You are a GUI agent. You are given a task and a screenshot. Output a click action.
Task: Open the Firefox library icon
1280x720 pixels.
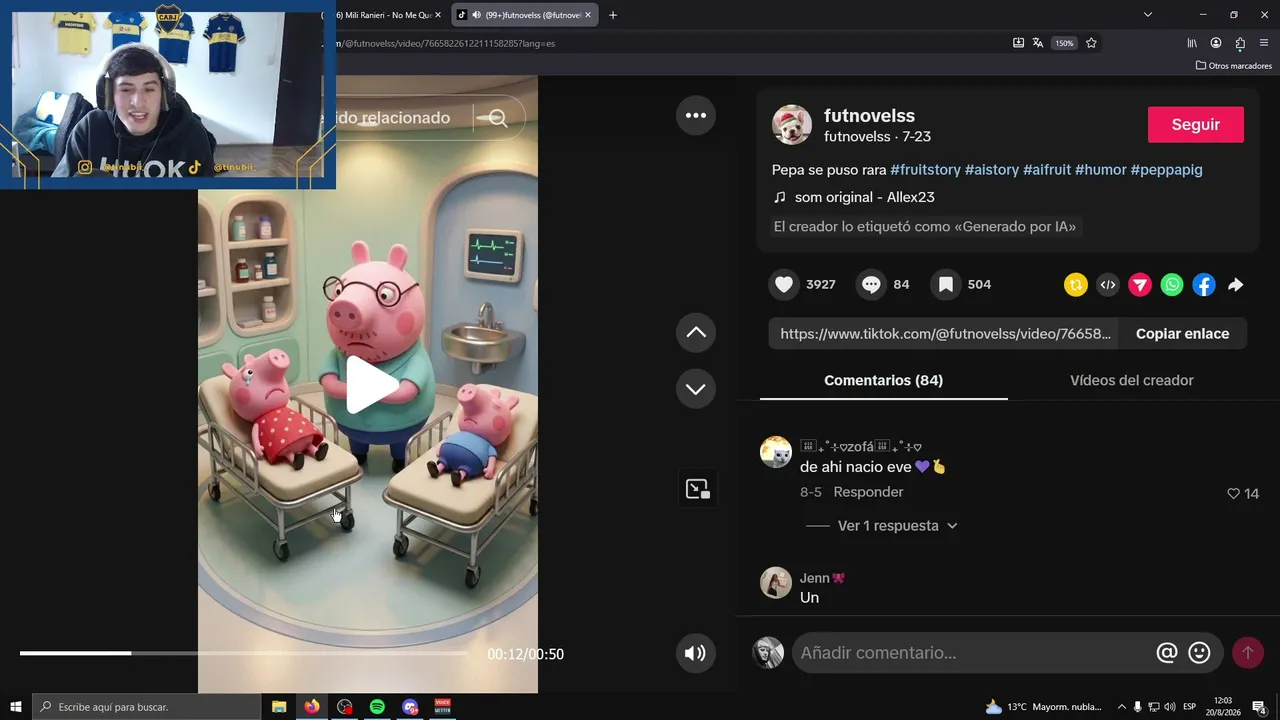1192,43
